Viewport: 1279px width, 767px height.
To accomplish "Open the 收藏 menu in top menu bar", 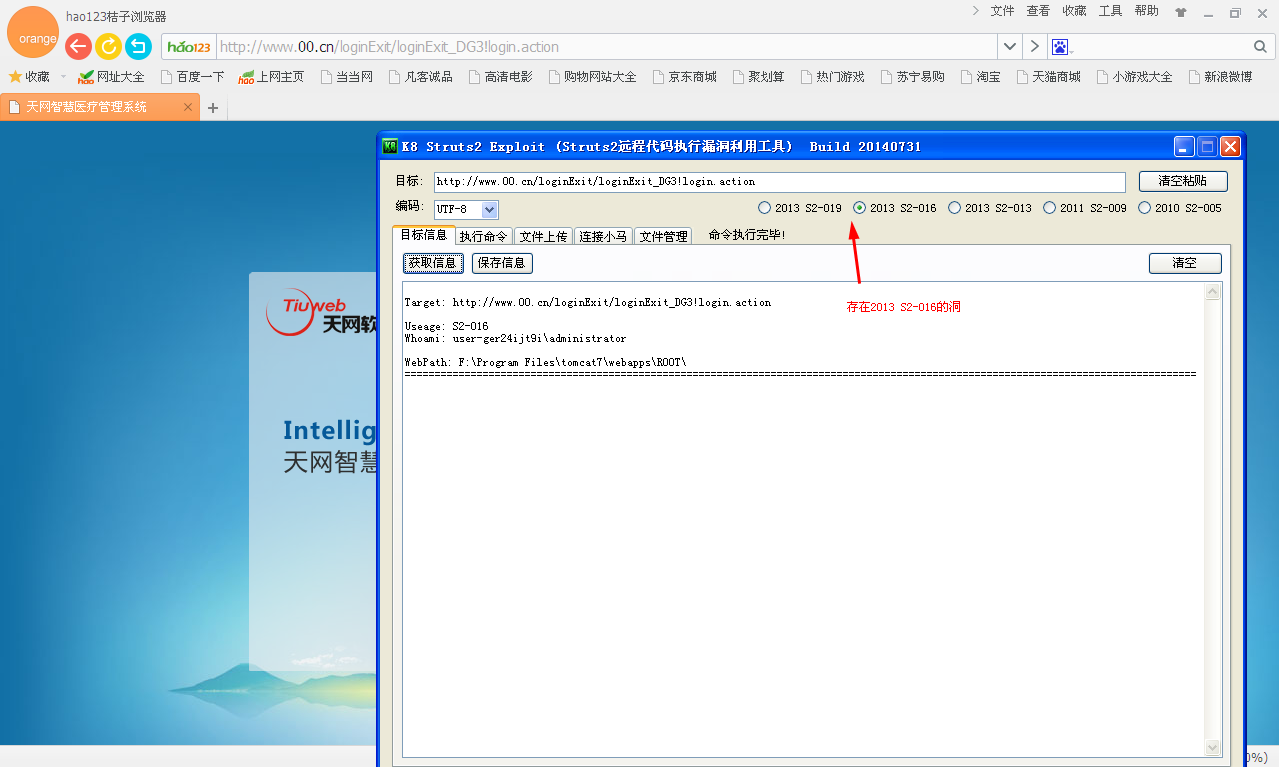I will tap(1074, 11).
